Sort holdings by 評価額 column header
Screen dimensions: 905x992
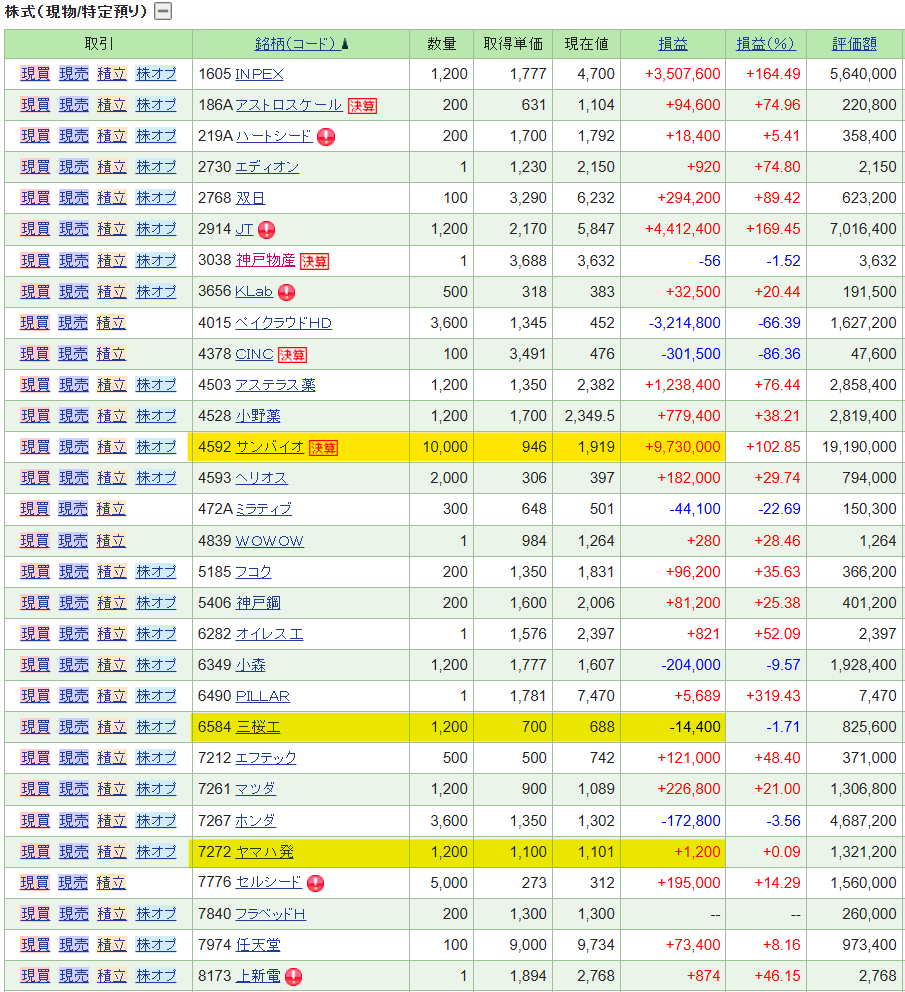point(854,44)
